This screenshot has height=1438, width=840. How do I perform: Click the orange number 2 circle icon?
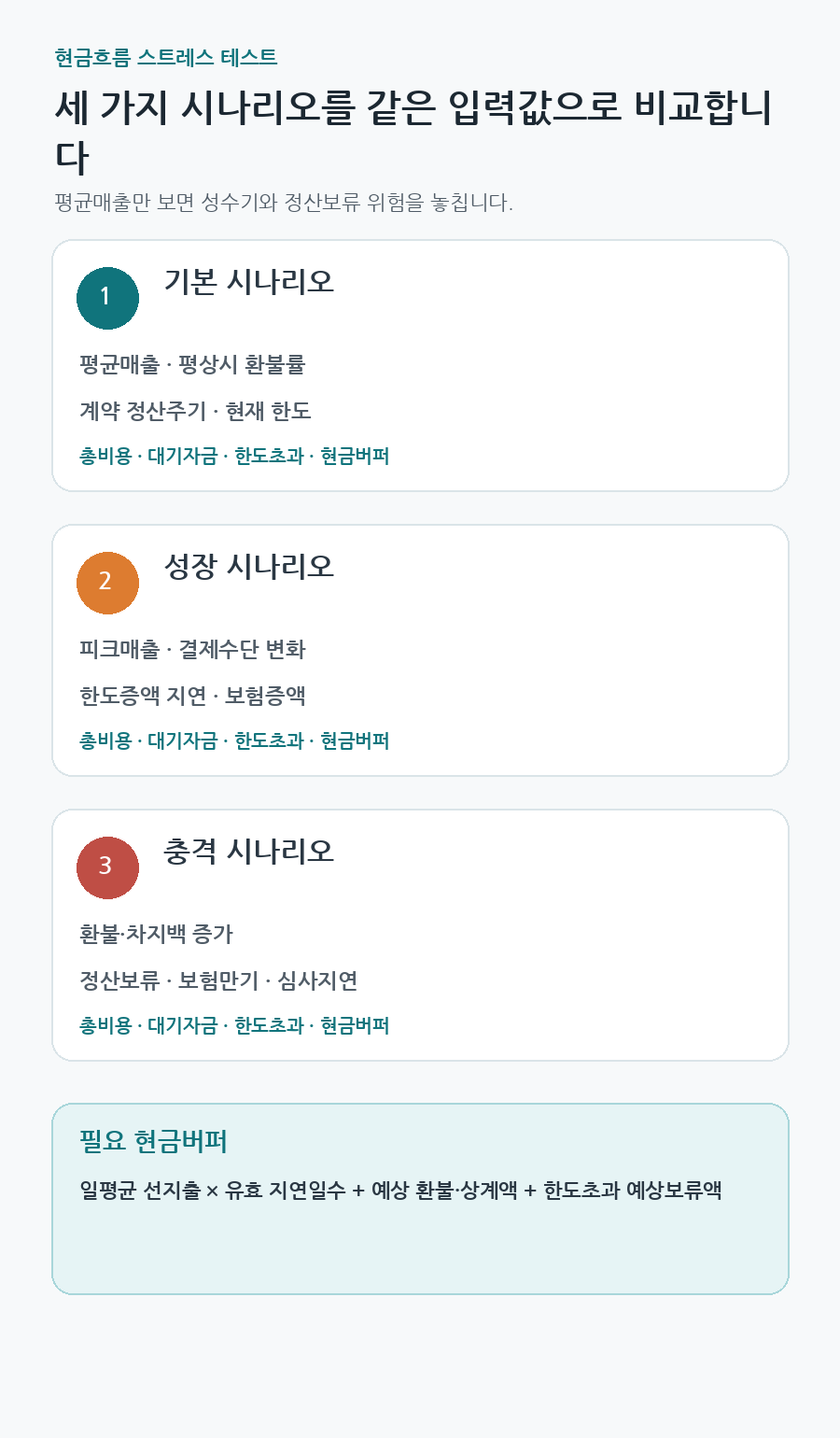click(107, 583)
